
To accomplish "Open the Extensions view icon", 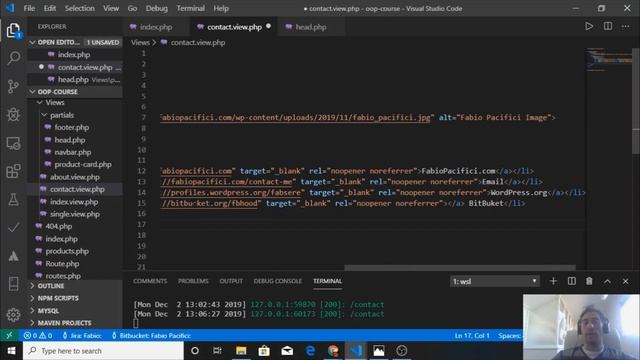I will point(13,171).
